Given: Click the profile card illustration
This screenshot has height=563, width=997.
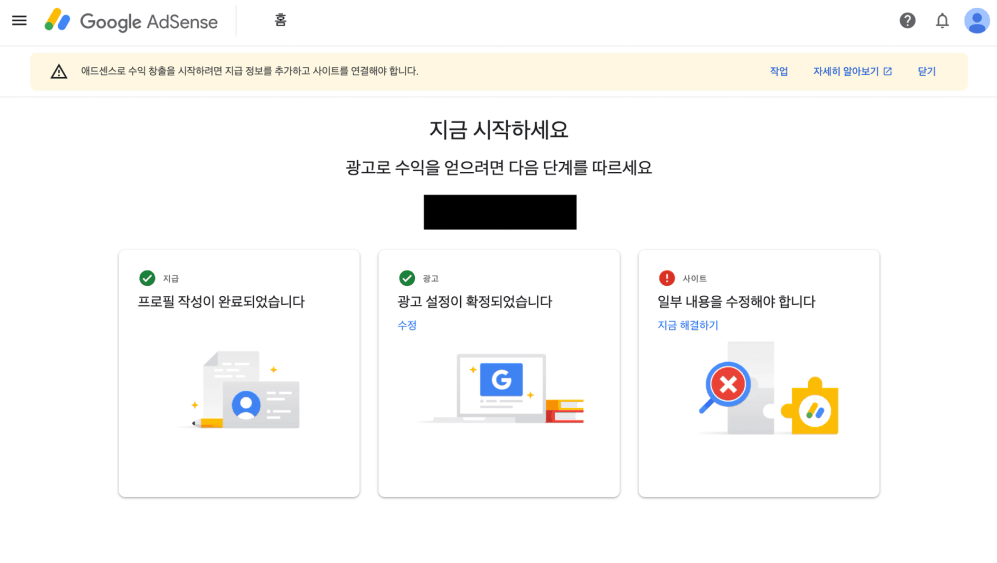Looking at the screenshot, I should 245,392.
